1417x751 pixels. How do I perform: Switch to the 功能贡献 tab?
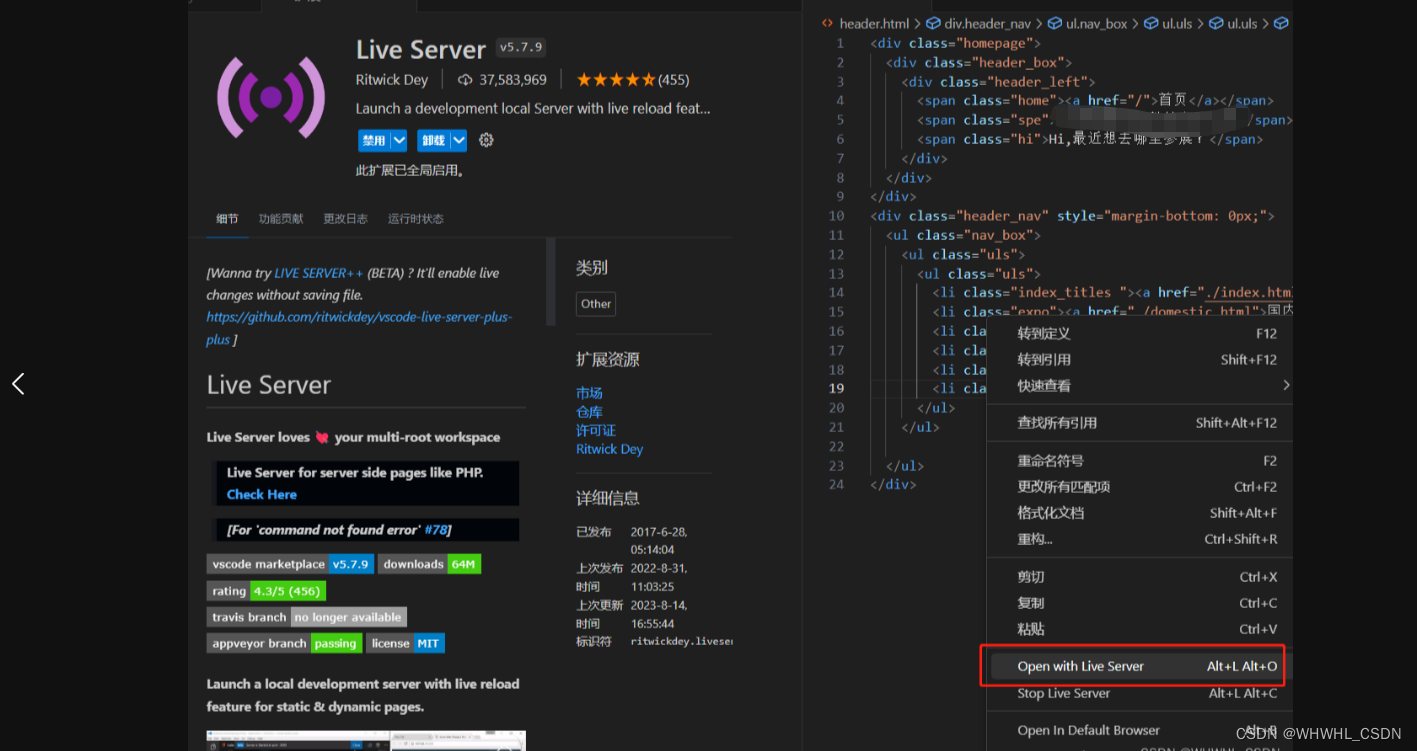coord(280,218)
